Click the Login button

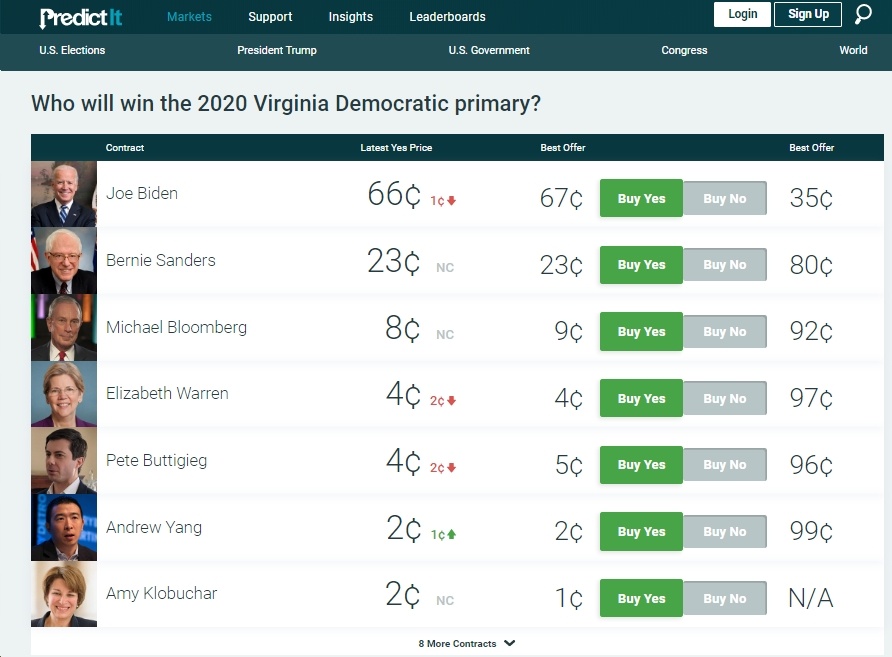pos(742,14)
